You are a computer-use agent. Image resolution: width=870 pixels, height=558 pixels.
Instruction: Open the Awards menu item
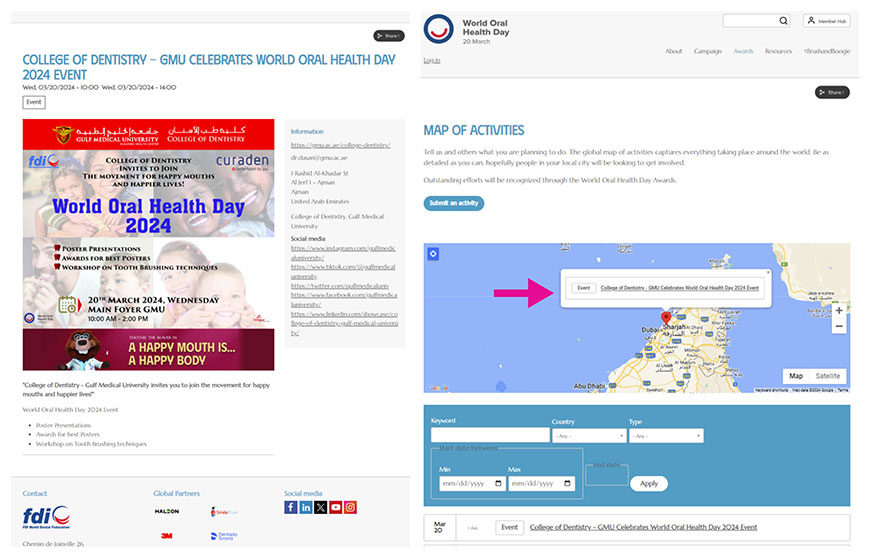click(743, 51)
